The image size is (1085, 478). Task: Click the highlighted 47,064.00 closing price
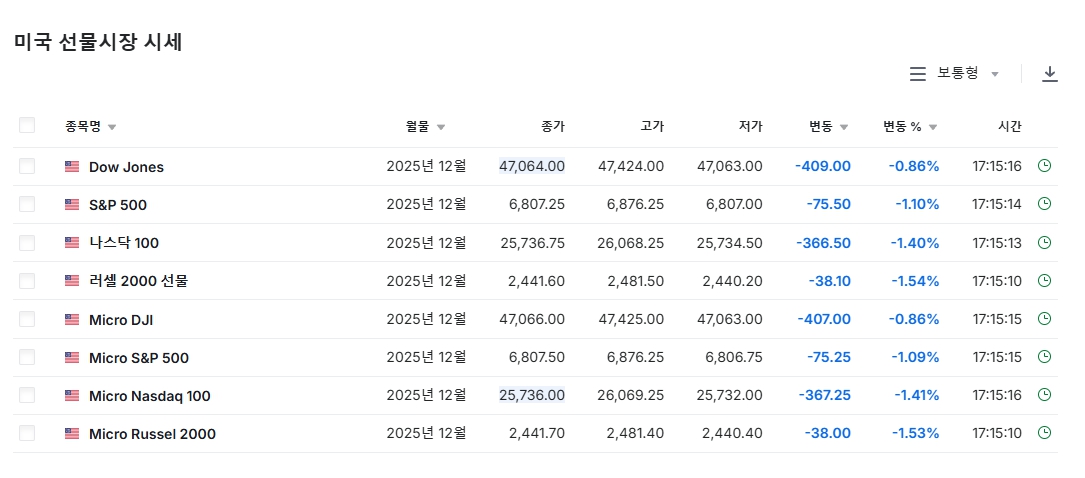(532, 166)
